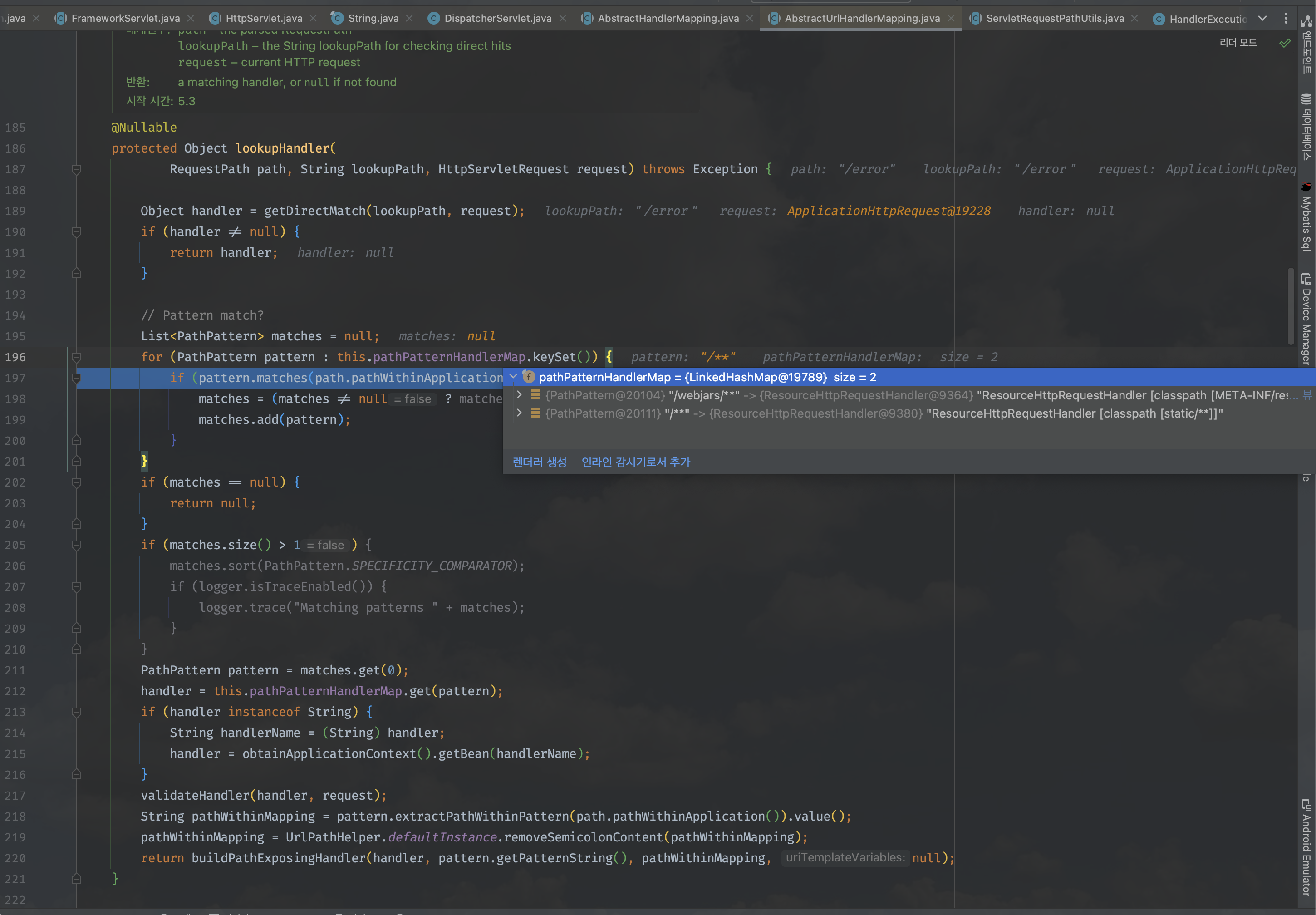Click the pathPatternHandlerMap size = 2 inline hint
This screenshot has height=915, width=1316.
click(880, 357)
